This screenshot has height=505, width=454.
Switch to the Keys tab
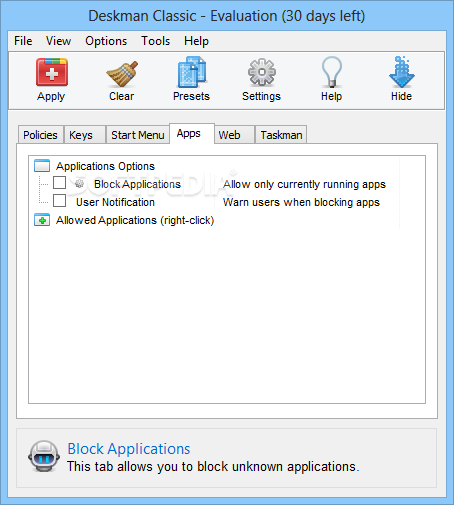(85, 135)
